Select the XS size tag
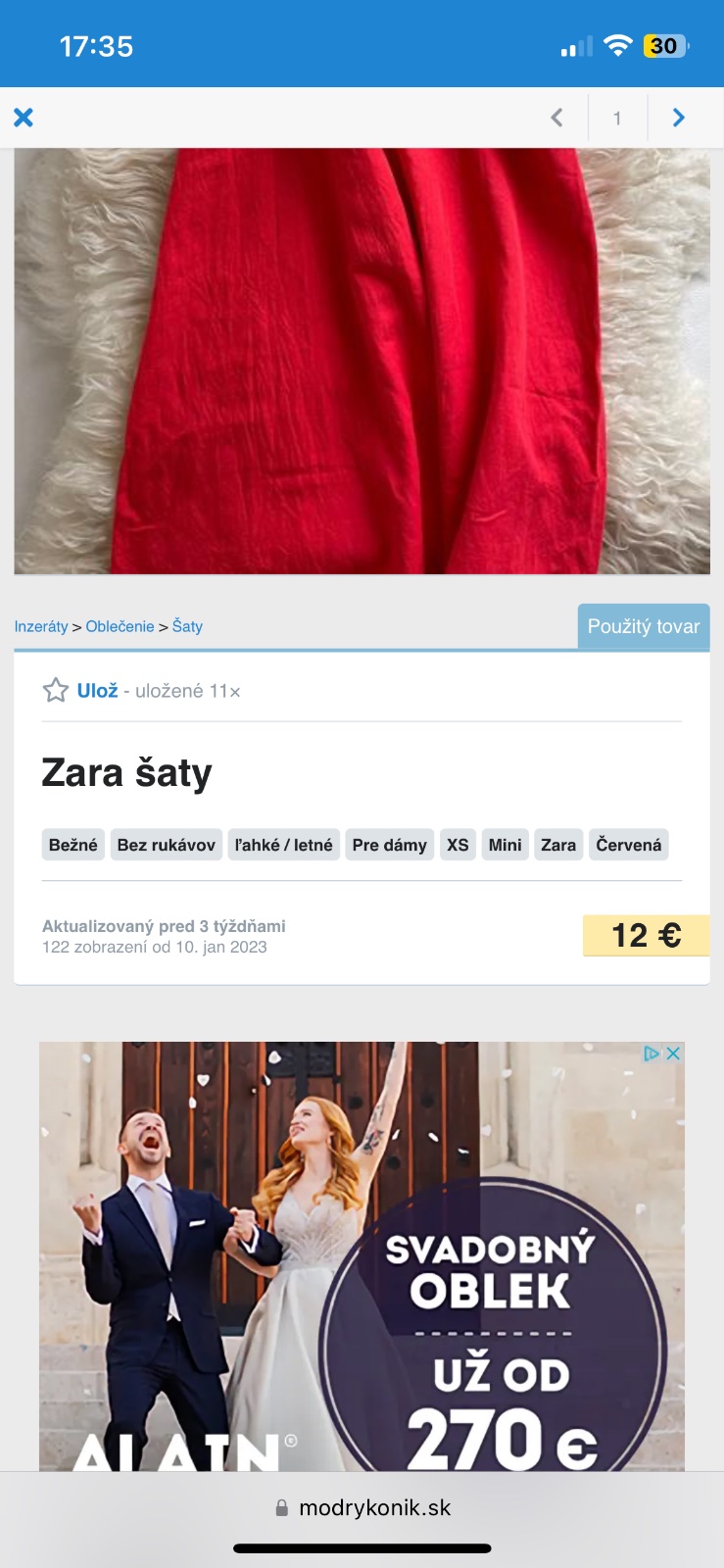Screen dimensions: 724x1568 458,845
